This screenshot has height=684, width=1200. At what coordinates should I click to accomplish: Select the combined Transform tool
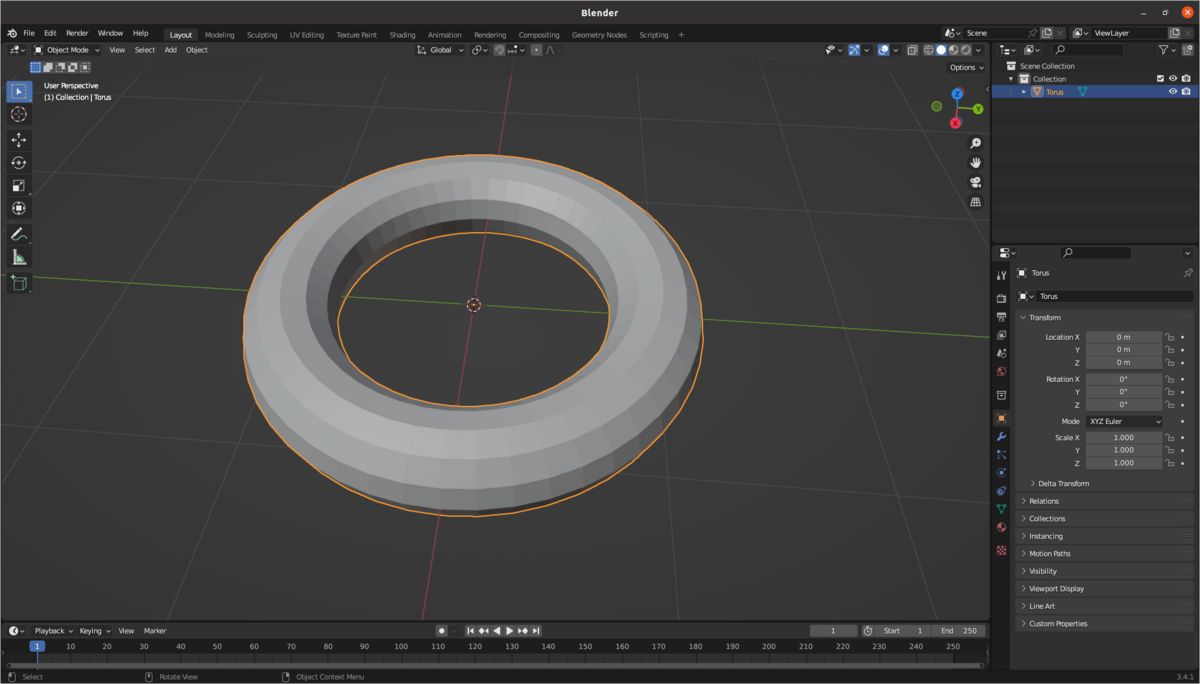tap(19, 209)
